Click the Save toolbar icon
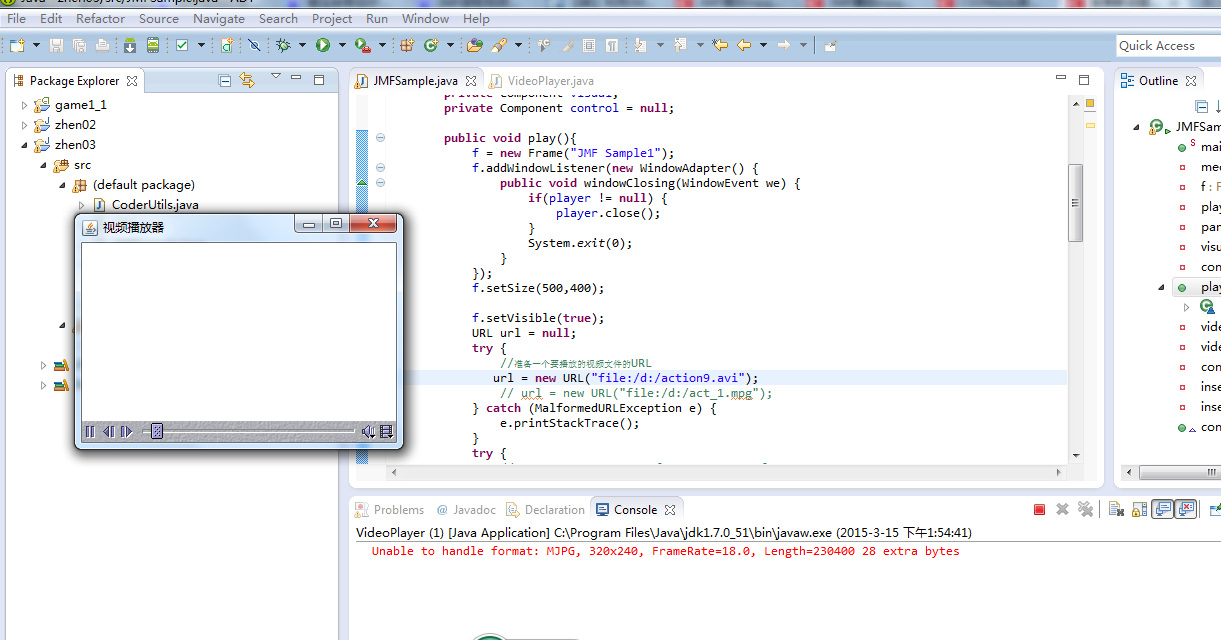This screenshot has width=1221, height=640. pos(56,45)
